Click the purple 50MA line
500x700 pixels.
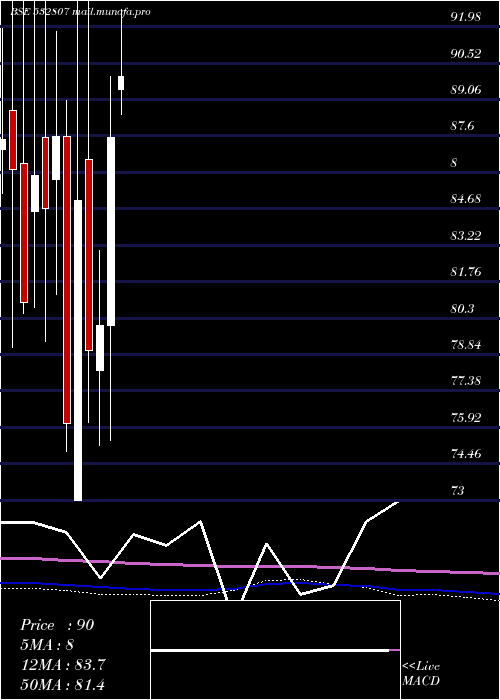[x=250, y=567]
